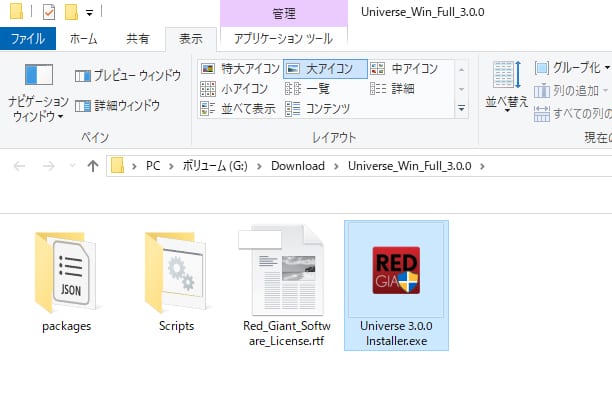Open the 並べ替え sort dropdown
Screen dimensions: 612x395
[x=507, y=87]
